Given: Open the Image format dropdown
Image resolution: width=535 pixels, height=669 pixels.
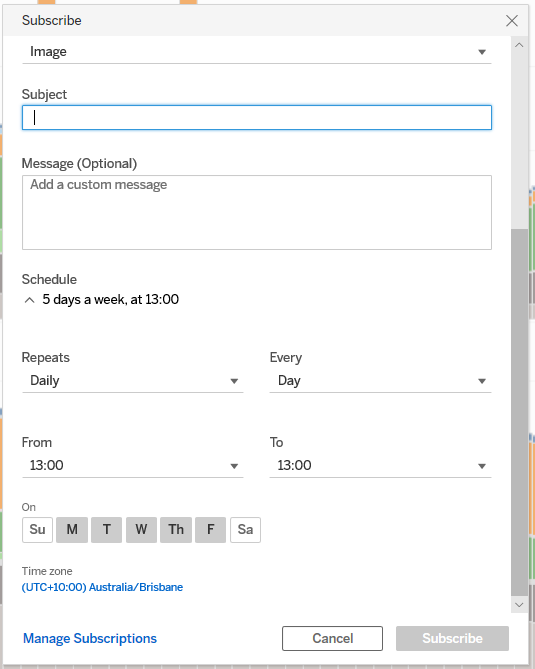Looking at the screenshot, I should click(x=256, y=52).
